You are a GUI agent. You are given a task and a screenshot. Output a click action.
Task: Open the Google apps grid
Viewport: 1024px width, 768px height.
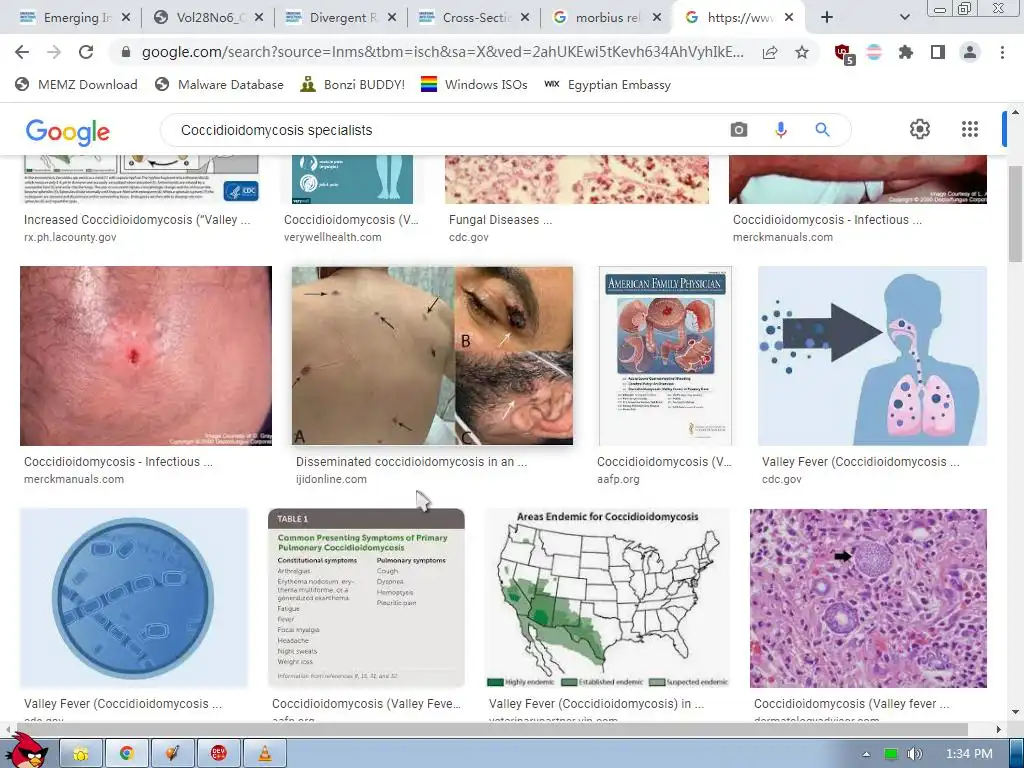(x=970, y=129)
